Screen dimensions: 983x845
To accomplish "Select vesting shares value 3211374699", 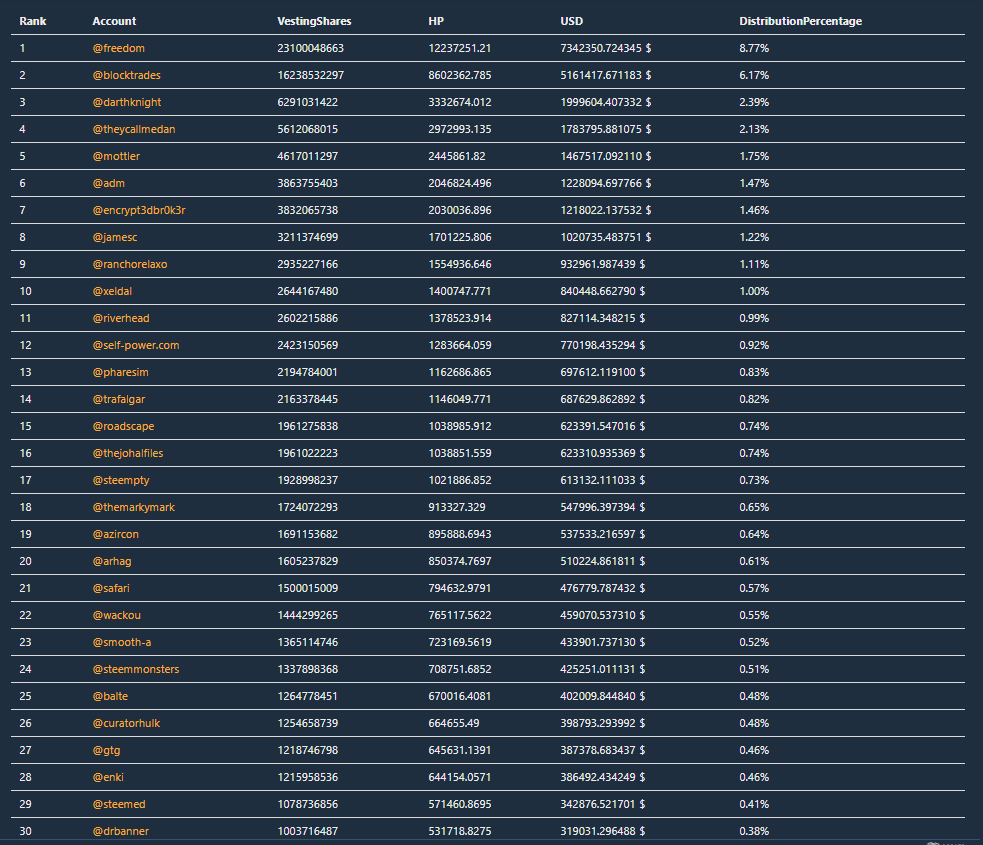I will [308, 237].
